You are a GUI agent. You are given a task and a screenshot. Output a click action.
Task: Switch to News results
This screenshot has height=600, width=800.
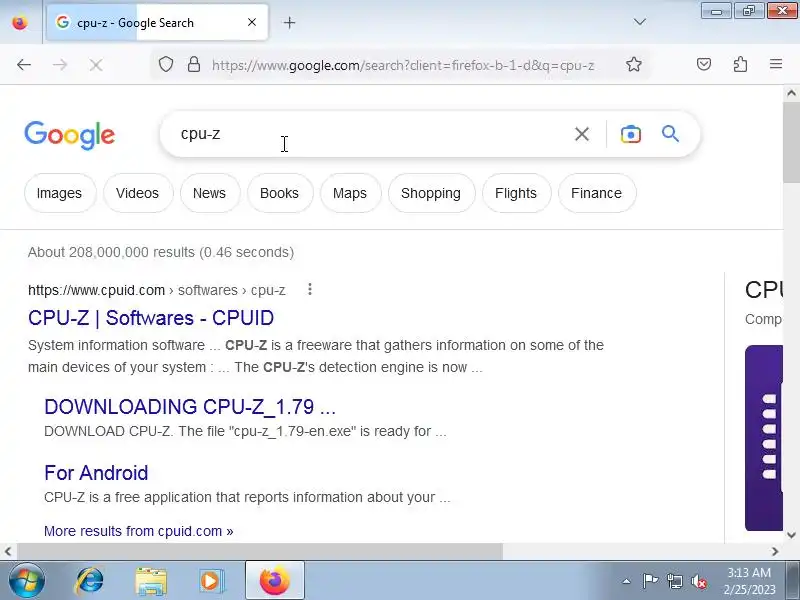point(210,193)
